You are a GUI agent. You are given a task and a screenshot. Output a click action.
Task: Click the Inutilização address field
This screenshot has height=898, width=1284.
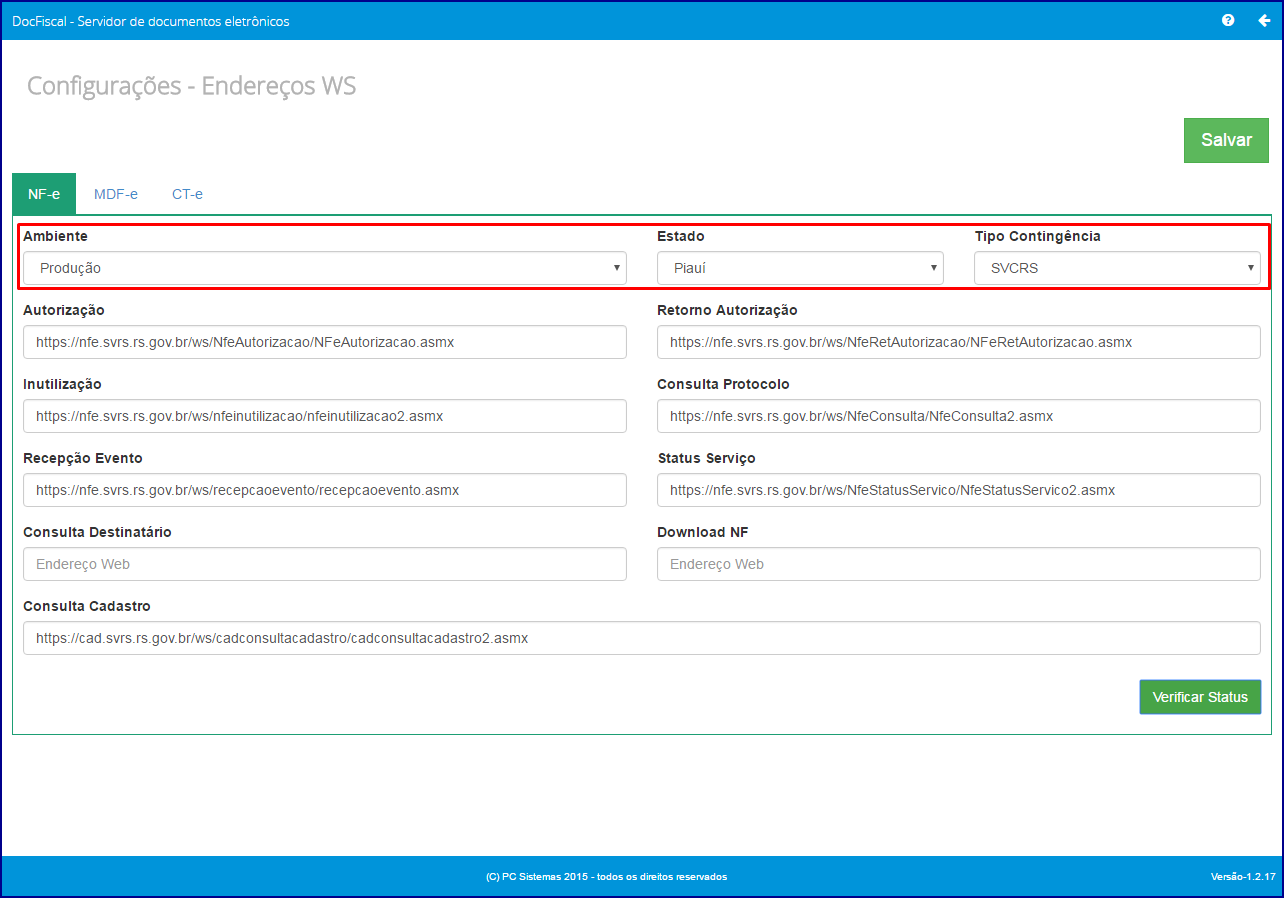324,416
